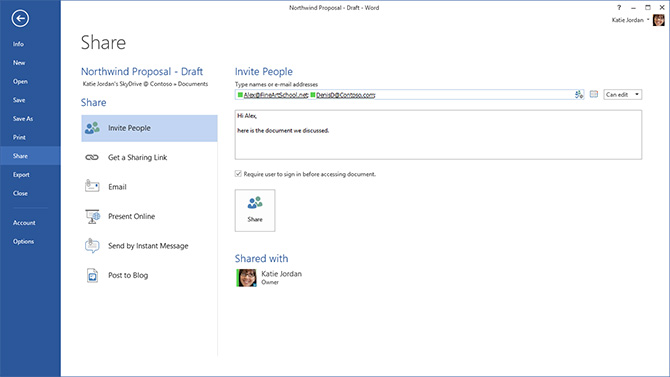Click the Post to Blog page icon

(x=92, y=276)
